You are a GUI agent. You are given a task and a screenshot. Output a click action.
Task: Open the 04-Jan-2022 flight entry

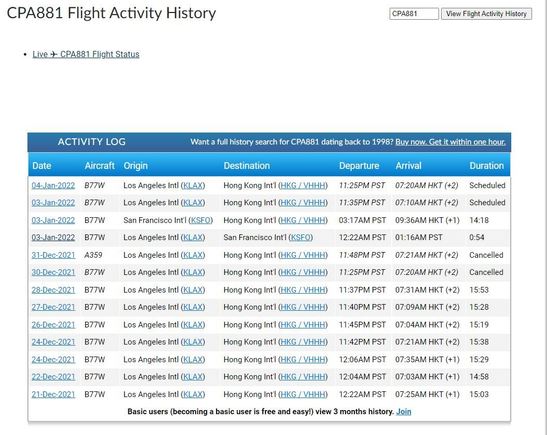pos(53,186)
